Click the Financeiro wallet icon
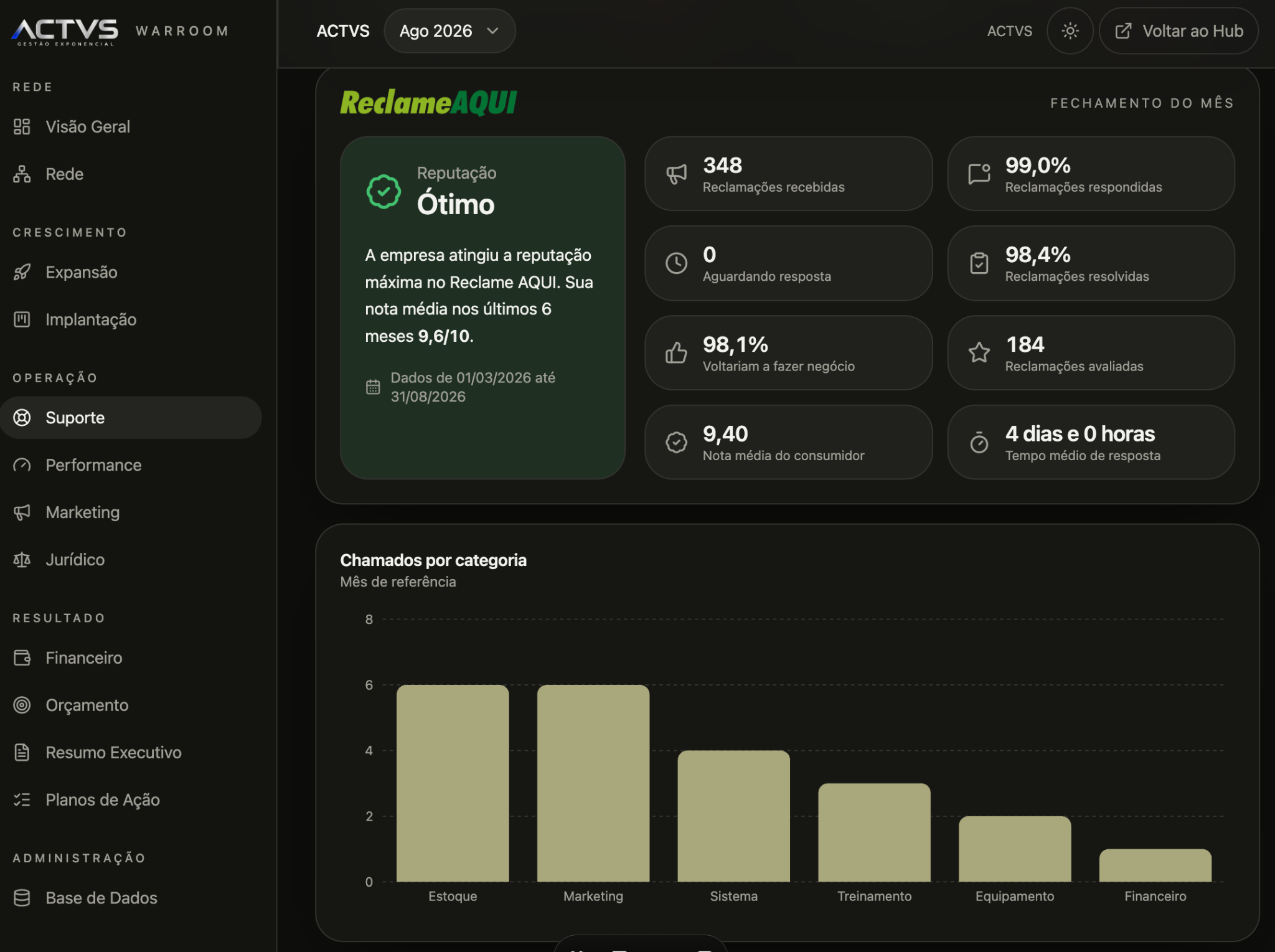Viewport: 1275px width, 952px height. (22, 657)
